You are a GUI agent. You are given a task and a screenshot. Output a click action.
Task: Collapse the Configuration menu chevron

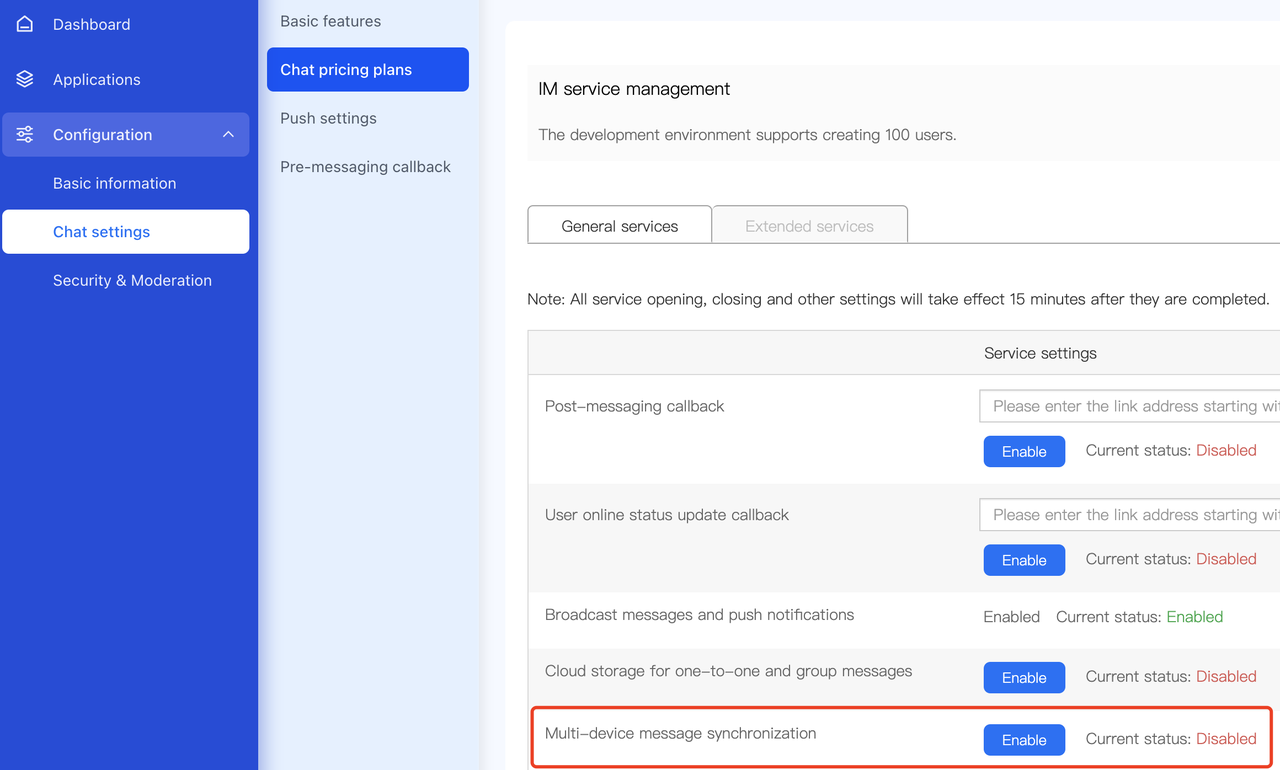[228, 134]
